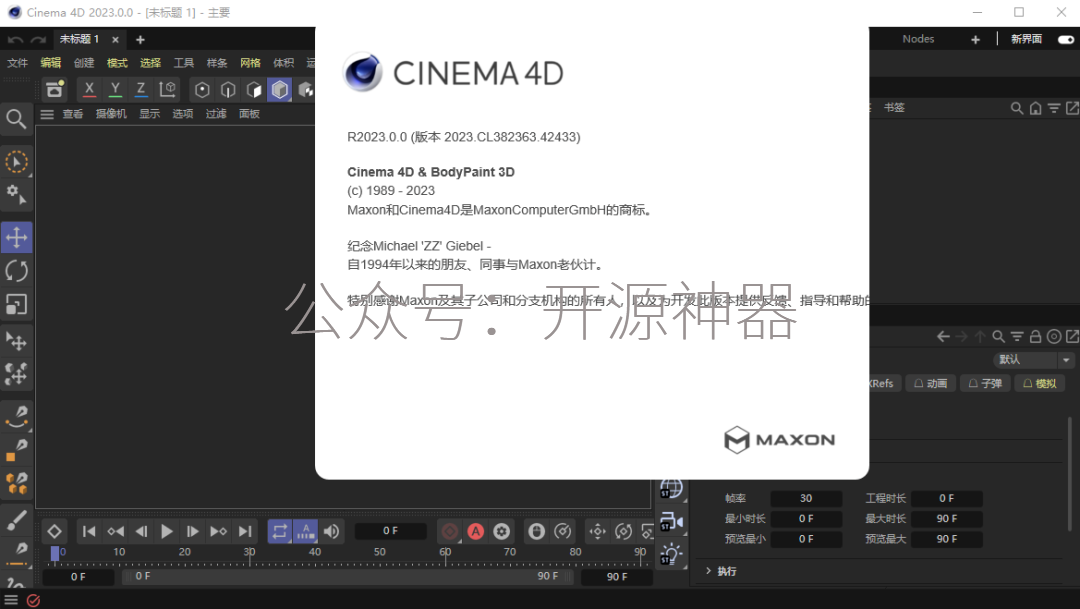The height and width of the screenshot is (609, 1080).
Task: Jump to the end of the animation
Action: (245, 531)
